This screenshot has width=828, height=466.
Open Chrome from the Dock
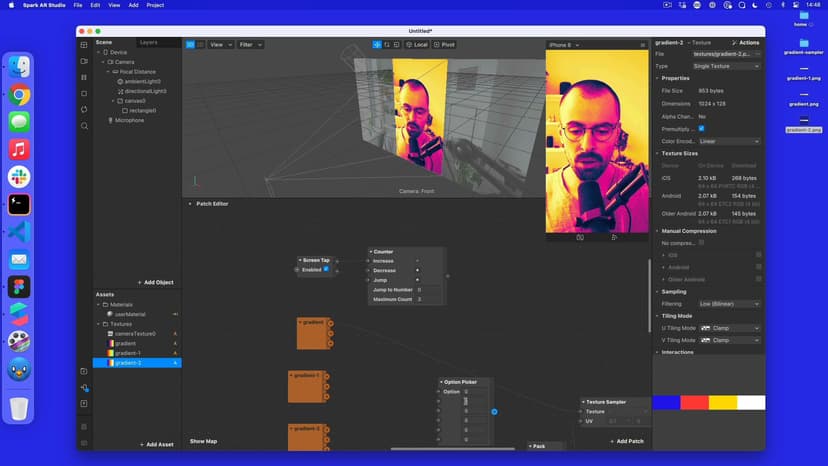[19, 95]
